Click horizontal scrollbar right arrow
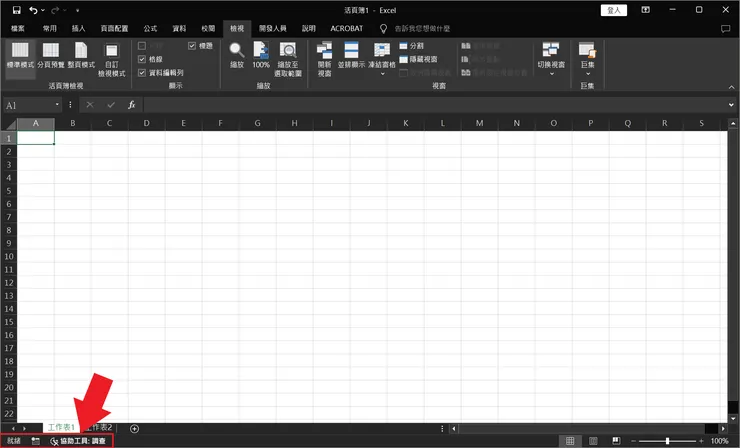Screen dimensions: 740x448 click(723, 429)
